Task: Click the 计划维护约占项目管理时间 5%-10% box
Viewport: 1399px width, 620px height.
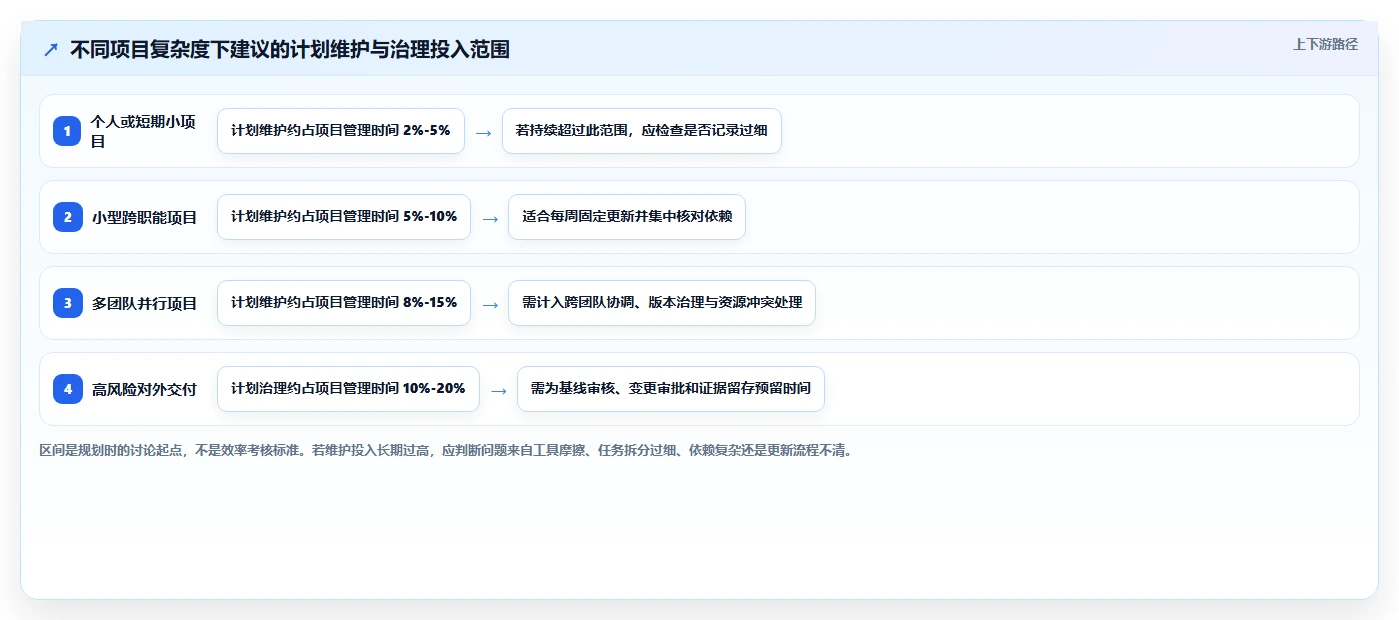Action: tap(344, 217)
